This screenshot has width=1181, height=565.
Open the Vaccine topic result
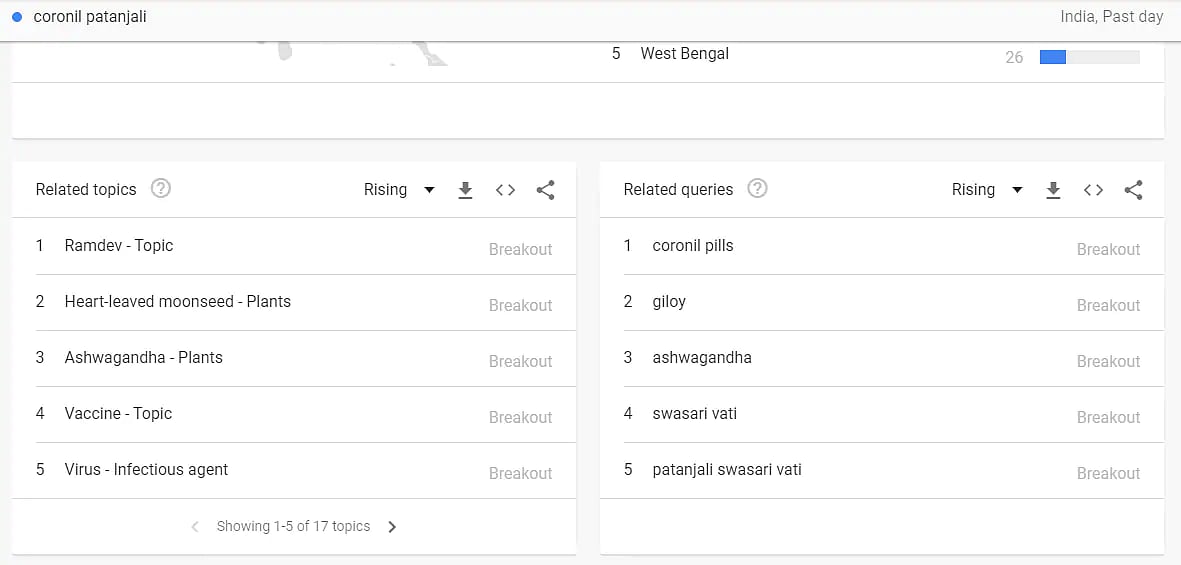click(118, 414)
